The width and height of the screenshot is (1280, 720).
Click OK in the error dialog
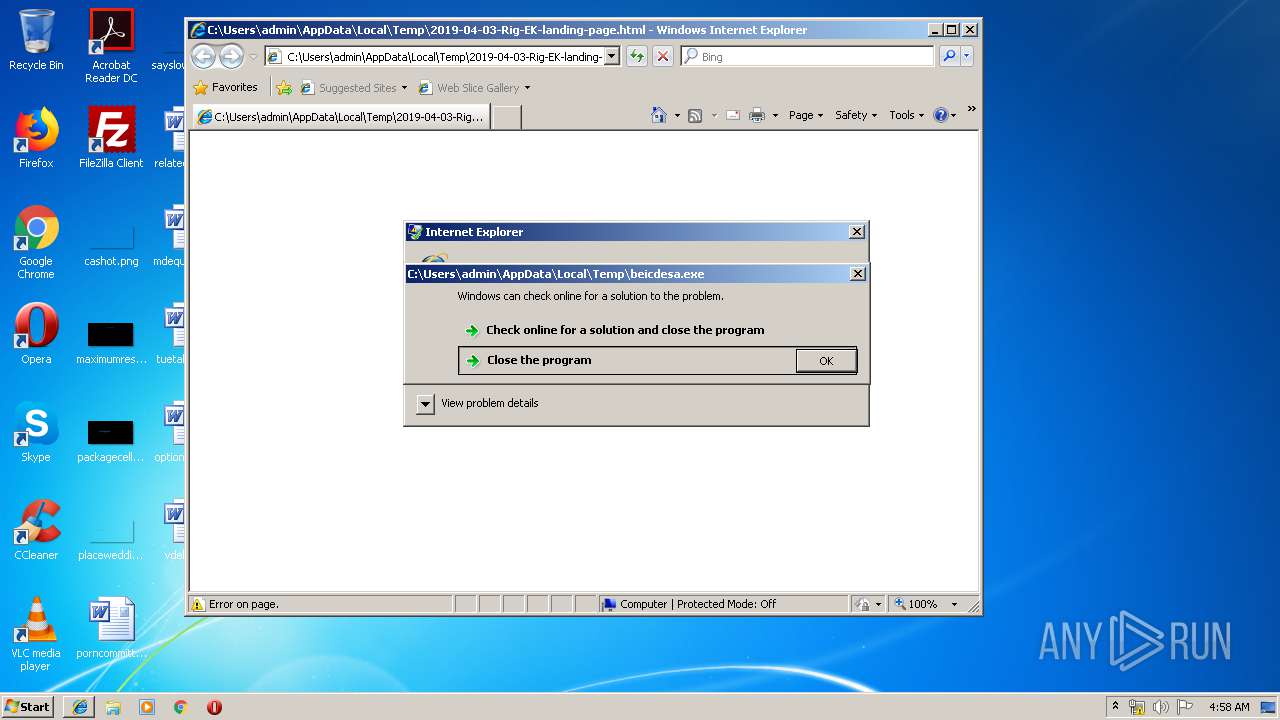tap(826, 361)
